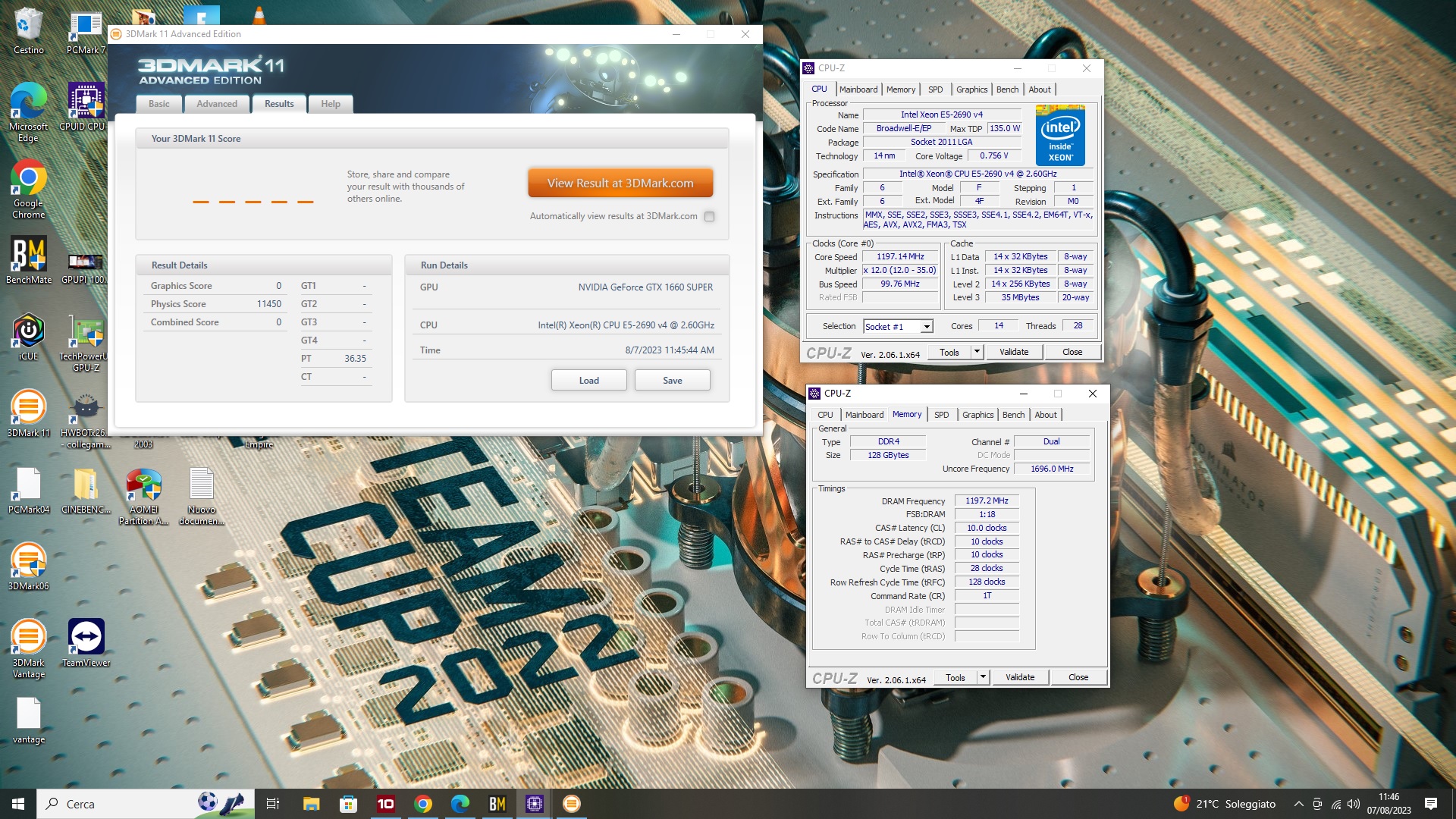Open the vantage file on the desktop
Viewport: 1456px width, 819px height.
coord(28,720)
